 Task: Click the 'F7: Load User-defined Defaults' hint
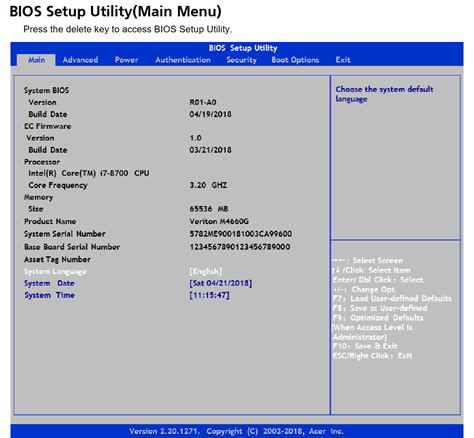392,299
